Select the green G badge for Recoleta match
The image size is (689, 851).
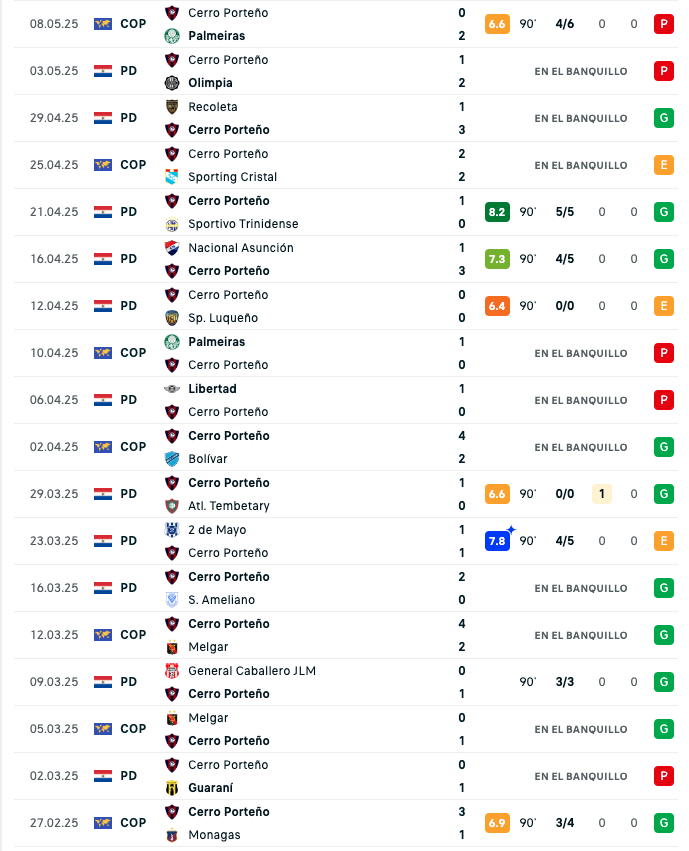click(664, 118)
